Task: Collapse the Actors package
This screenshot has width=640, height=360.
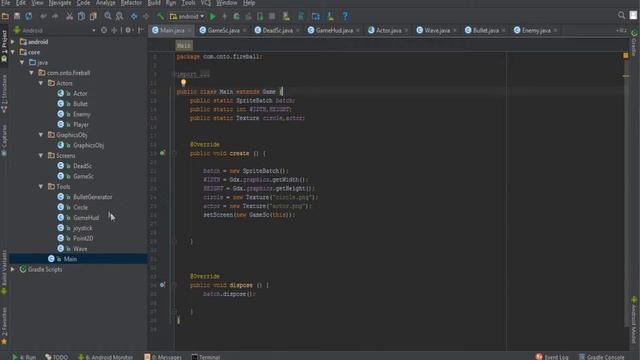Action: click(x=41, y=83)
